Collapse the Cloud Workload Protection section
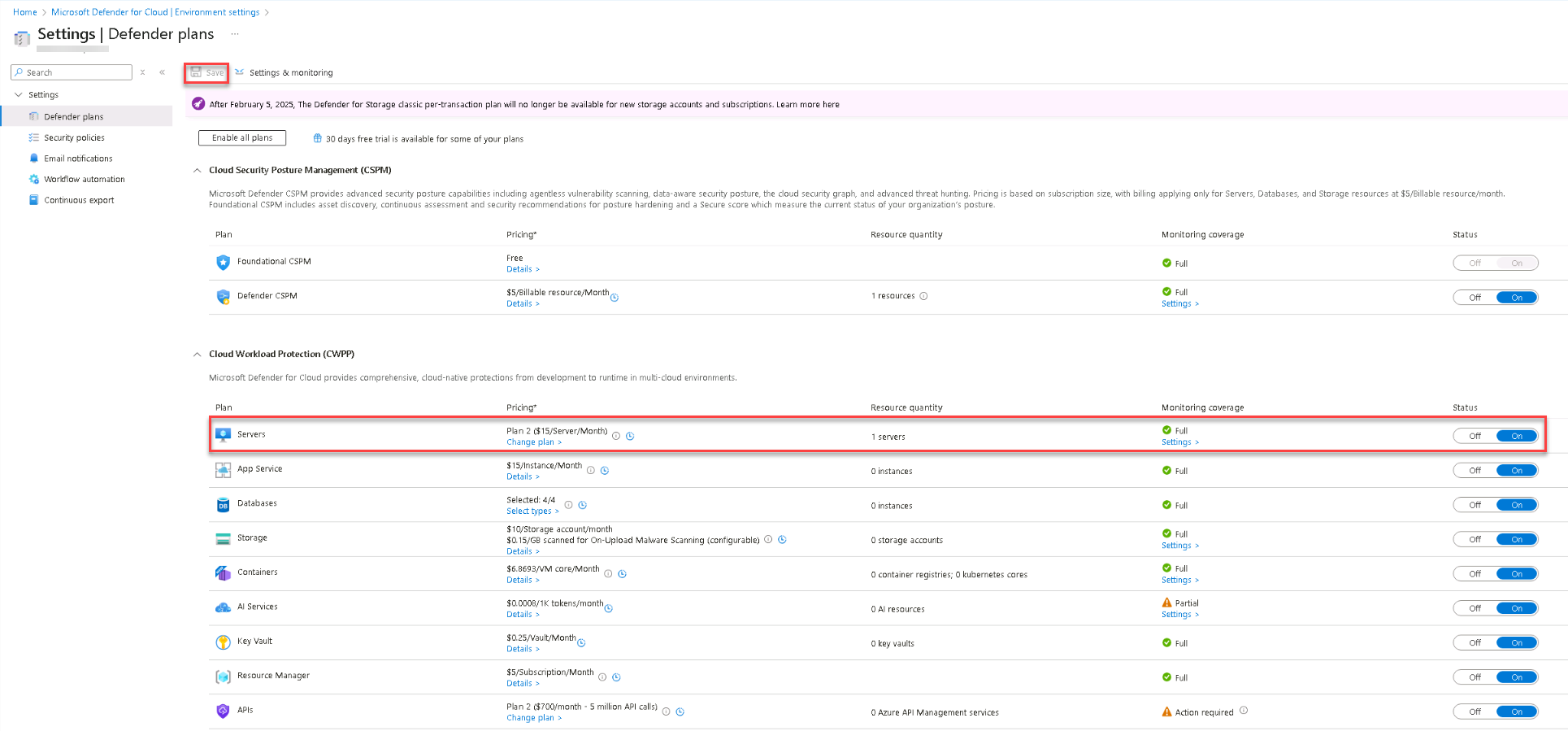This screenshot has height=731, width=1568. (197, 355)
